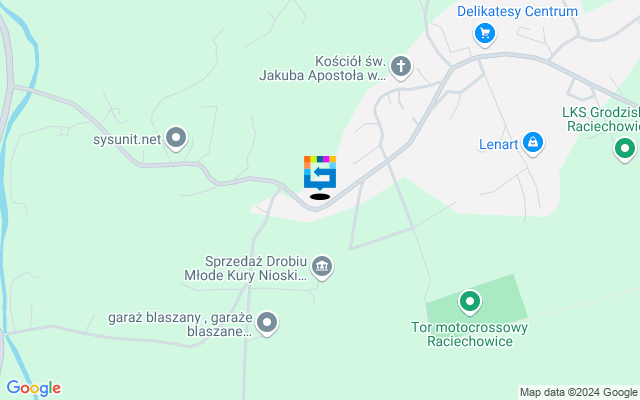Screen dimensions: 640x400
Task: Open the Google logo link
Action: (33, 388)
